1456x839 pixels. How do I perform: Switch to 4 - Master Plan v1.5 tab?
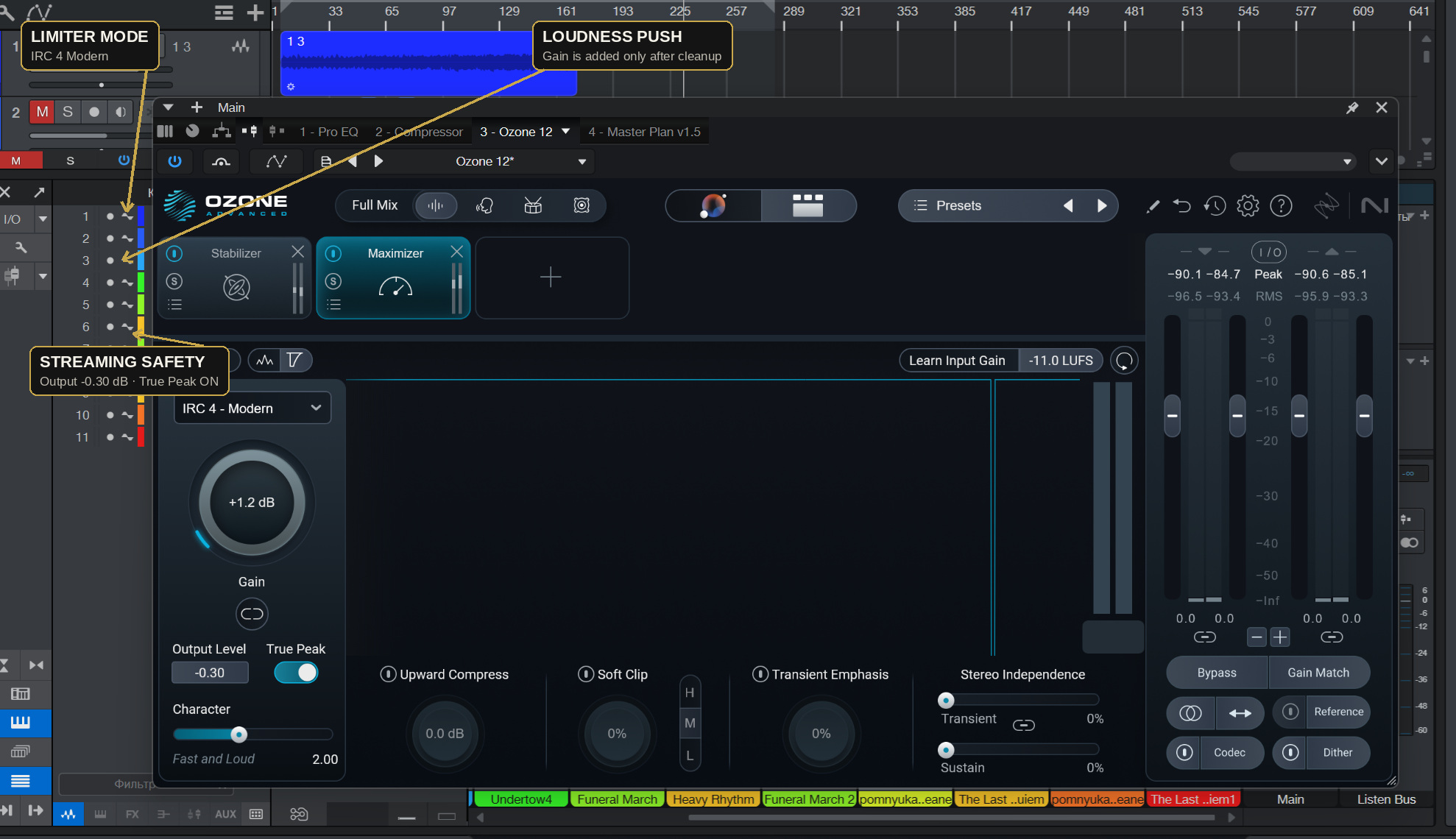(645, 132)
